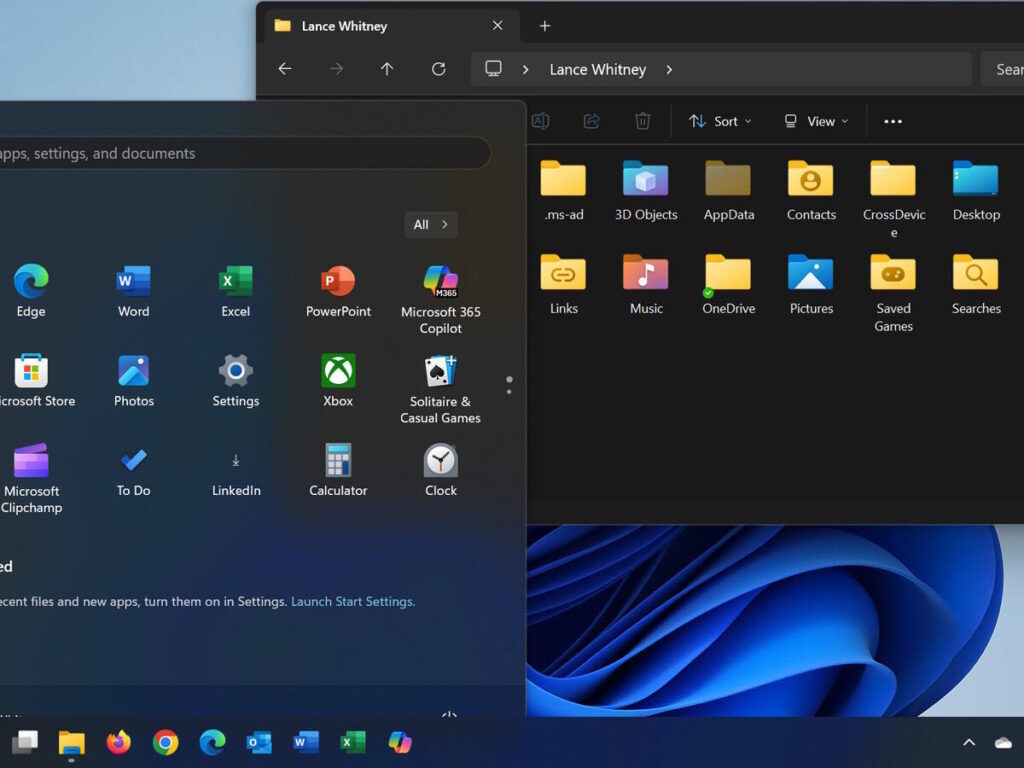
Task: Close the Lance Whitney tab
Action: pyautogui.click(x=498, y=25)
